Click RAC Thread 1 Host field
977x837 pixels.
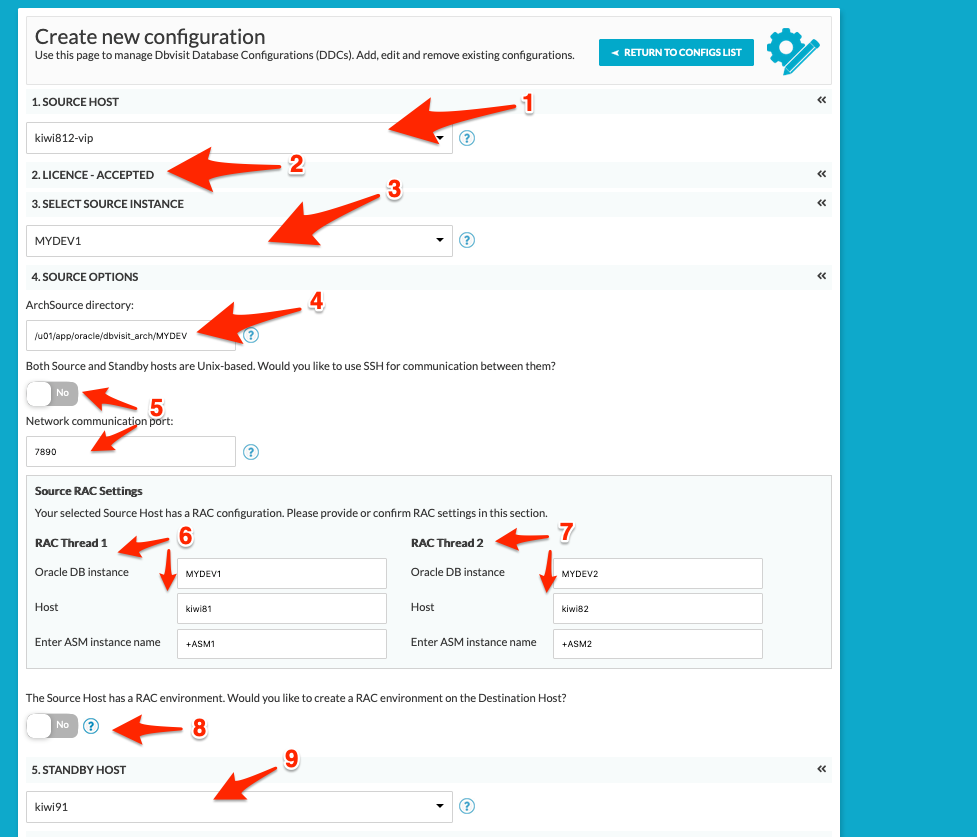pyautogui.click(x=282, y=608)
